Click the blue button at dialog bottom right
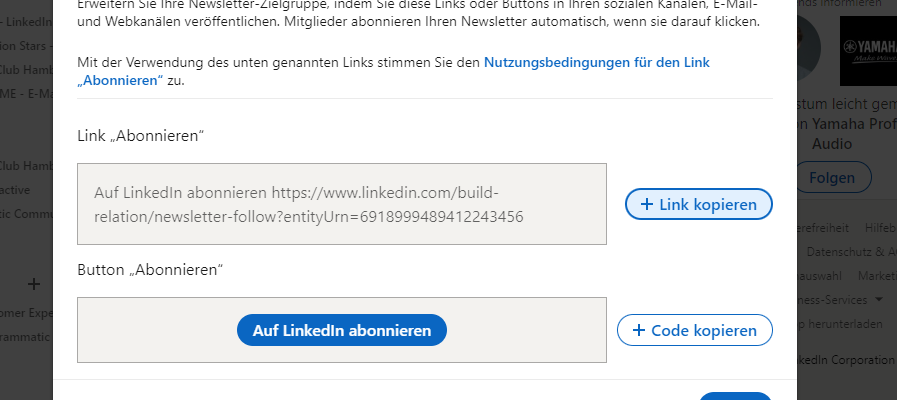 click(x=734, y=395)
